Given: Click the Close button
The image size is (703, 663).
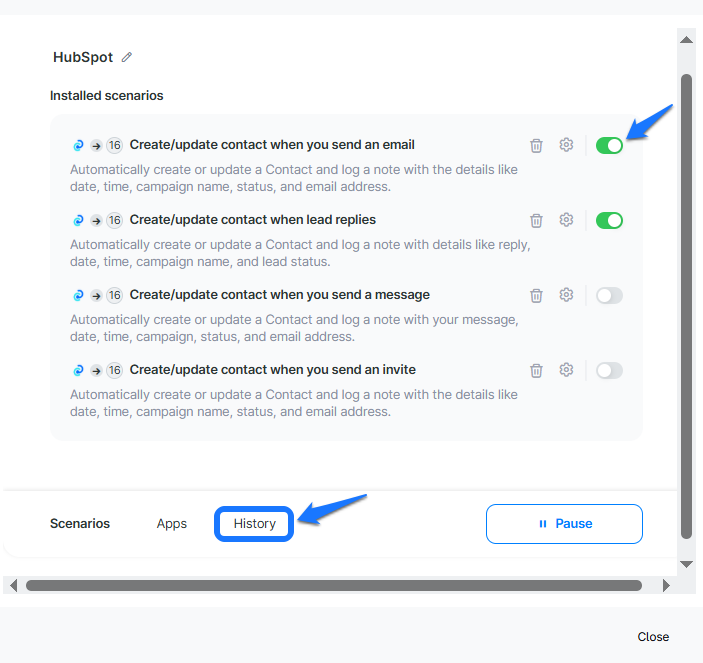Looking at the screenshot, I should pos(653,637).
